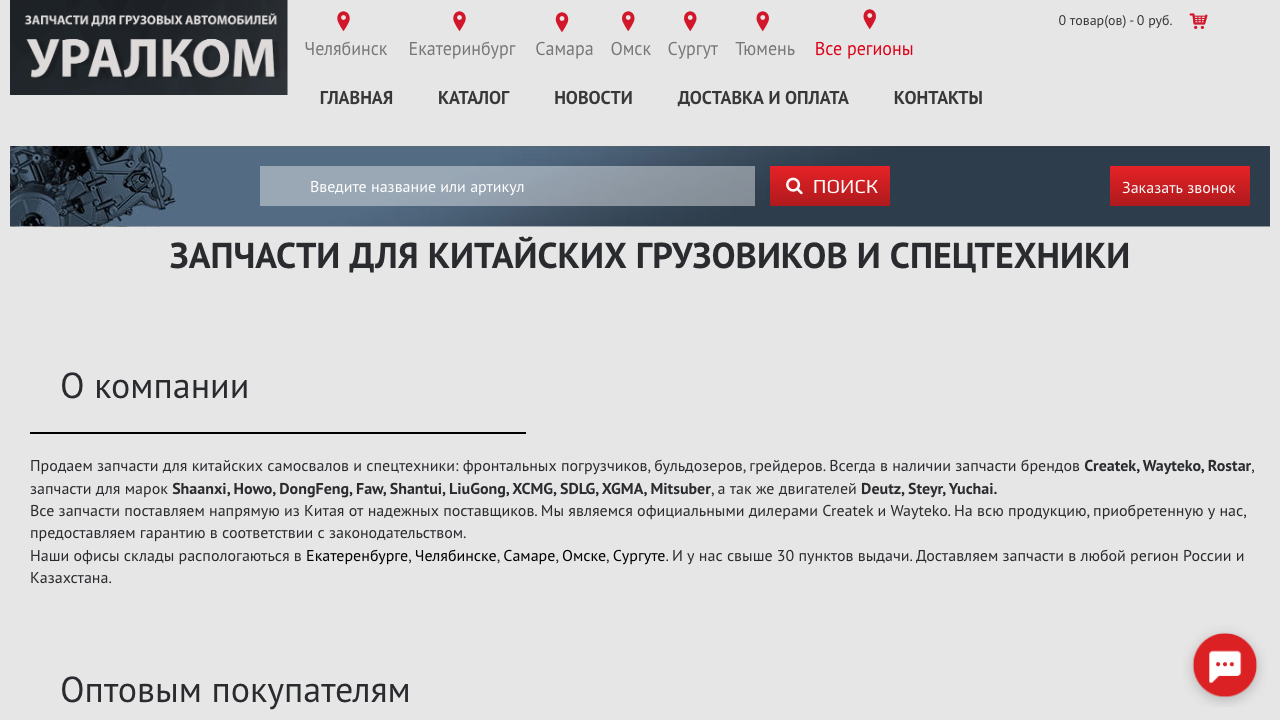Click the main heading ЗАПЧАСТИ ДЛЯ КИТАЙСКИХ ГРУЗОВИКОВ
Screen dimensions: 1280x720
650,256
